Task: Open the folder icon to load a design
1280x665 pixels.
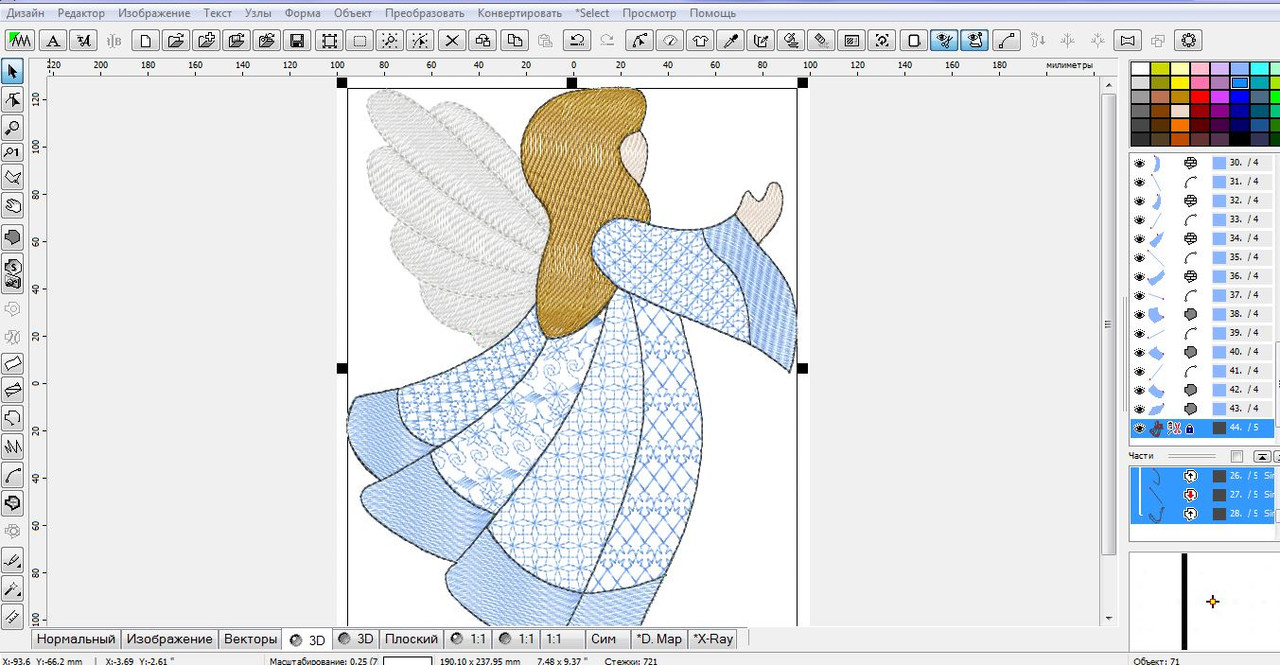Action: 176,41
